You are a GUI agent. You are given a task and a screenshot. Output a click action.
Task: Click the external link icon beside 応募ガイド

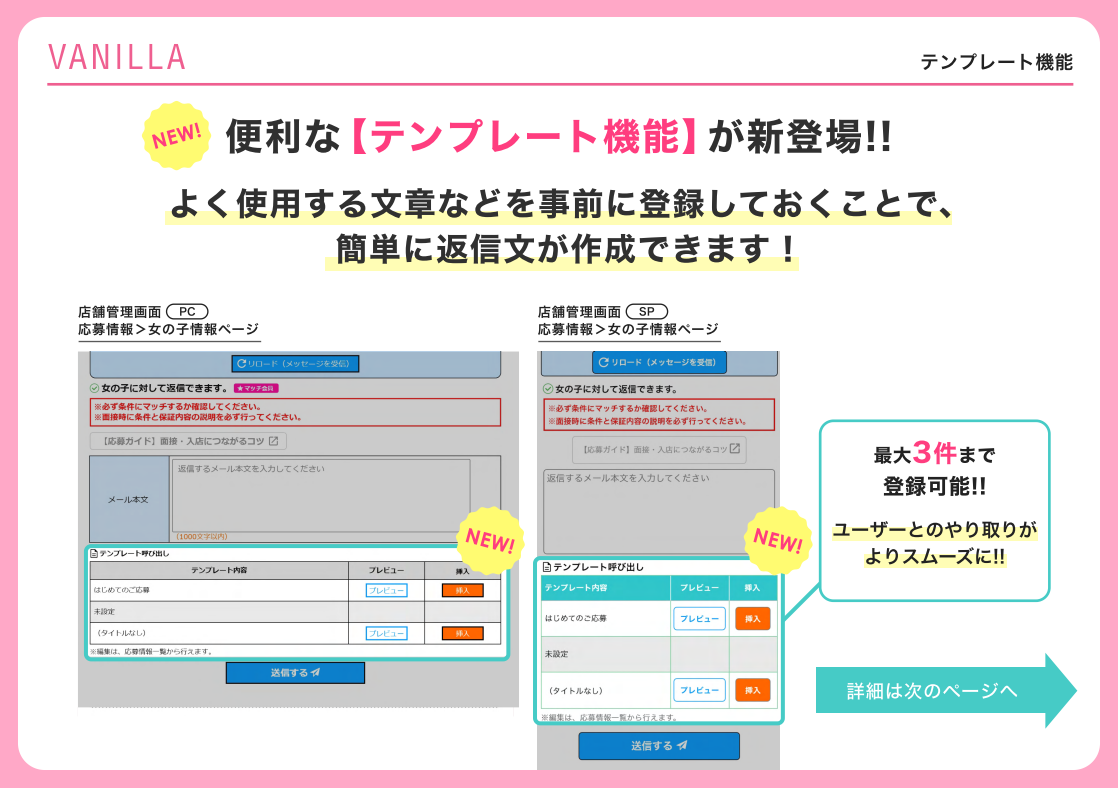click(x=272, y=441)
